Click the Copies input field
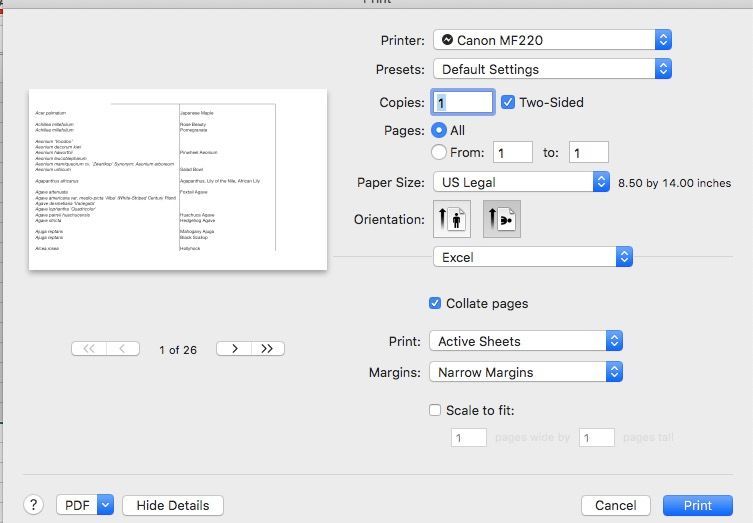 point(463,102)
